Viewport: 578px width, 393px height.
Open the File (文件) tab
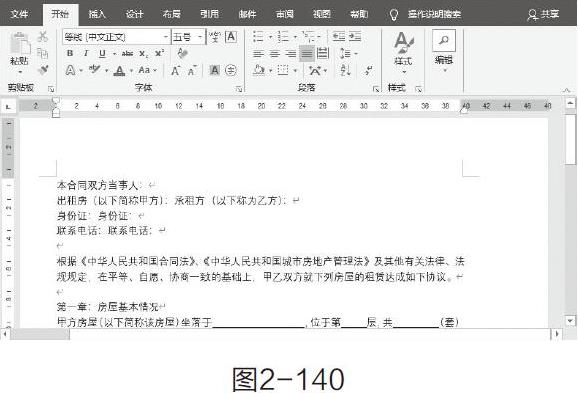point(19,14)
